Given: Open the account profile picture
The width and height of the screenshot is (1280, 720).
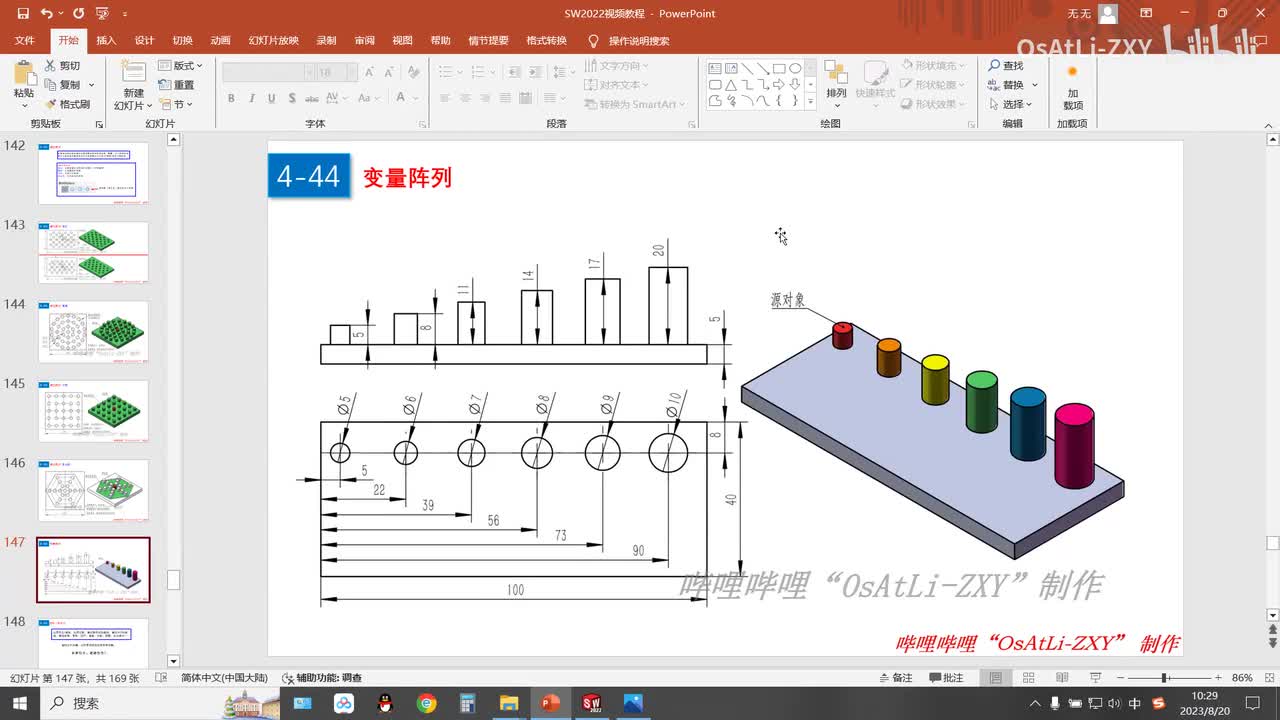Looking at the screenshot, I should 1107,14.
